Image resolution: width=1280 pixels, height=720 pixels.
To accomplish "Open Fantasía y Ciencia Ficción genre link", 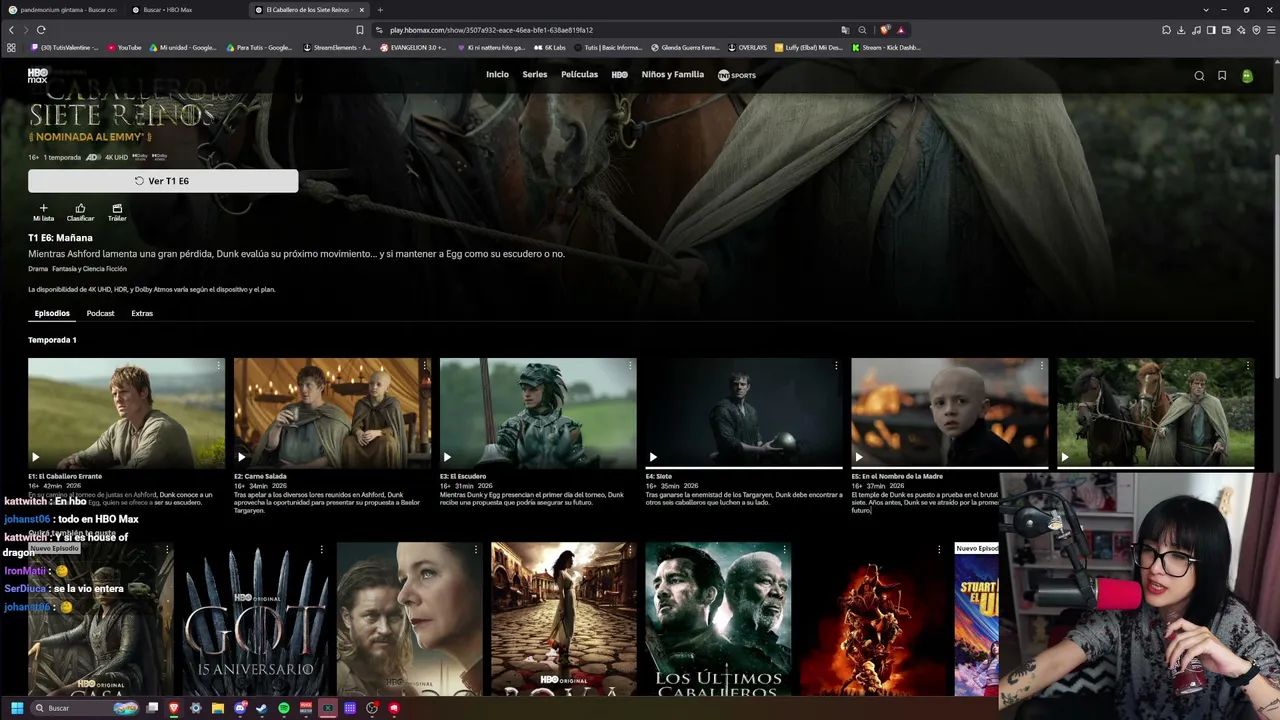I will 90,269.
